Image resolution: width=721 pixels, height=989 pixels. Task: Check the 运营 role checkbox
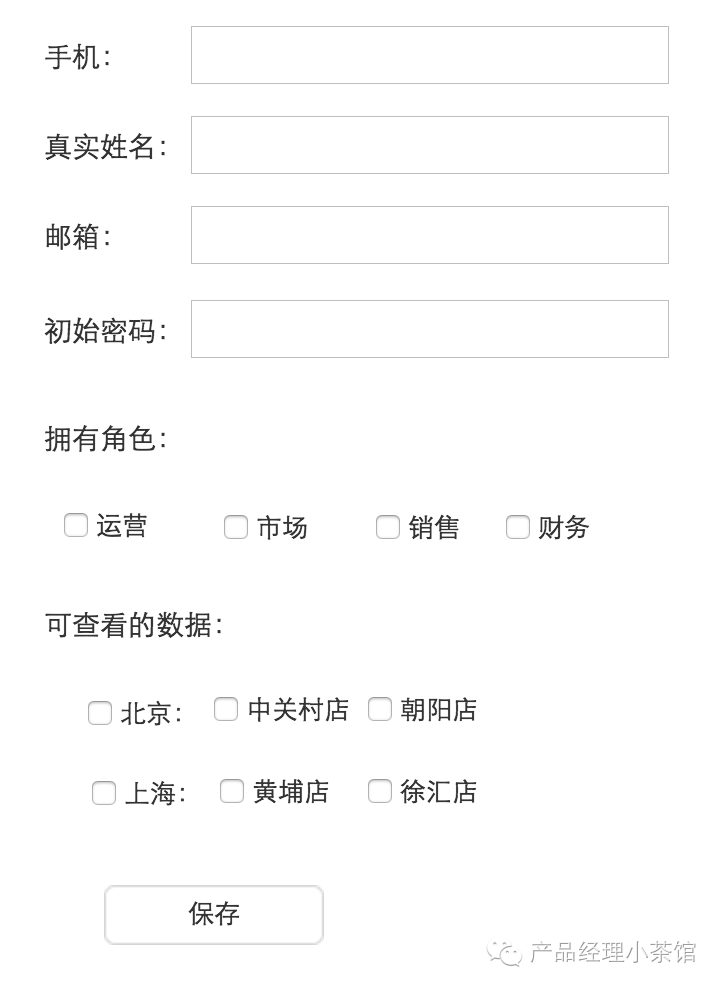76,525
